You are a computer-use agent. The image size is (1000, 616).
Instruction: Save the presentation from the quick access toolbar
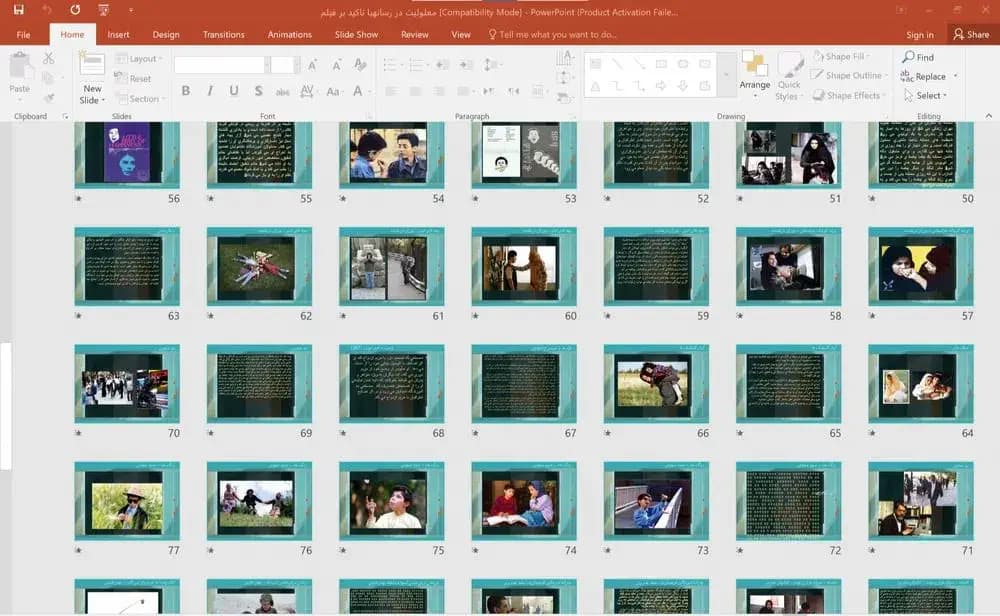(x=18, y=10)
